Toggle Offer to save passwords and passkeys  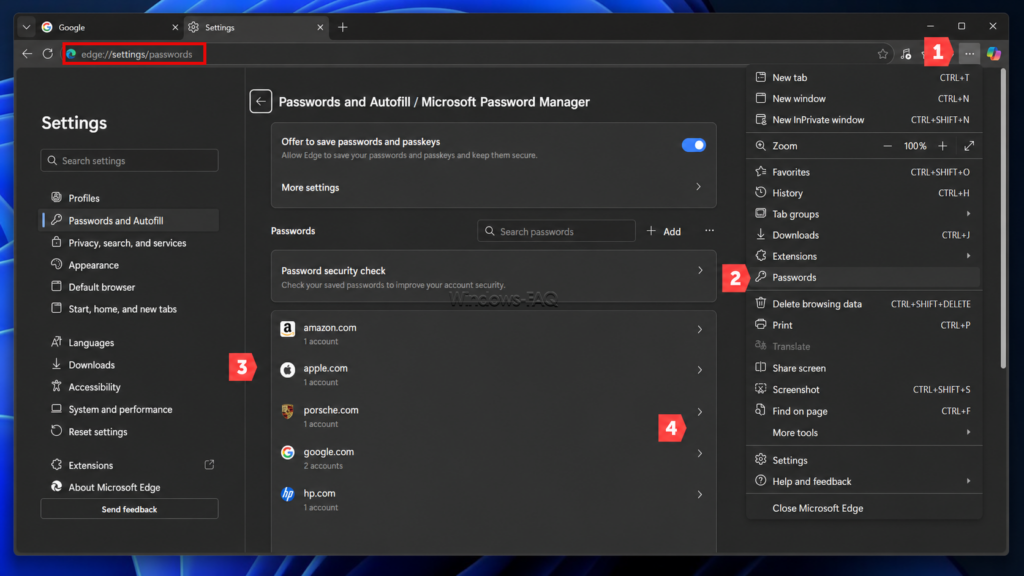pyautogui.click(x=694, y=145)
